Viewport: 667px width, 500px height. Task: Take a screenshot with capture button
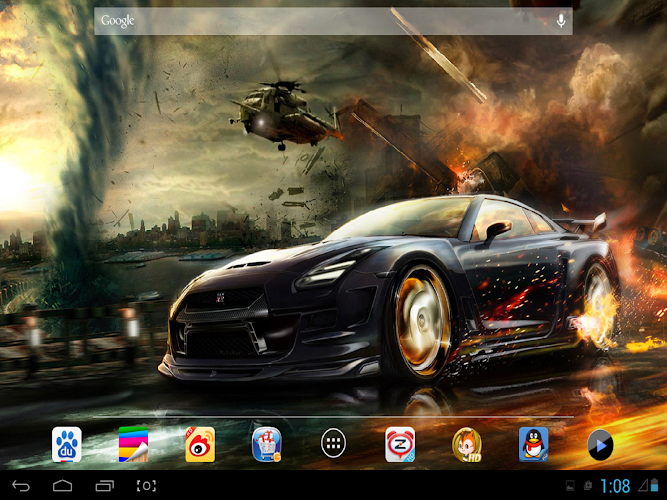pos(146,486)
